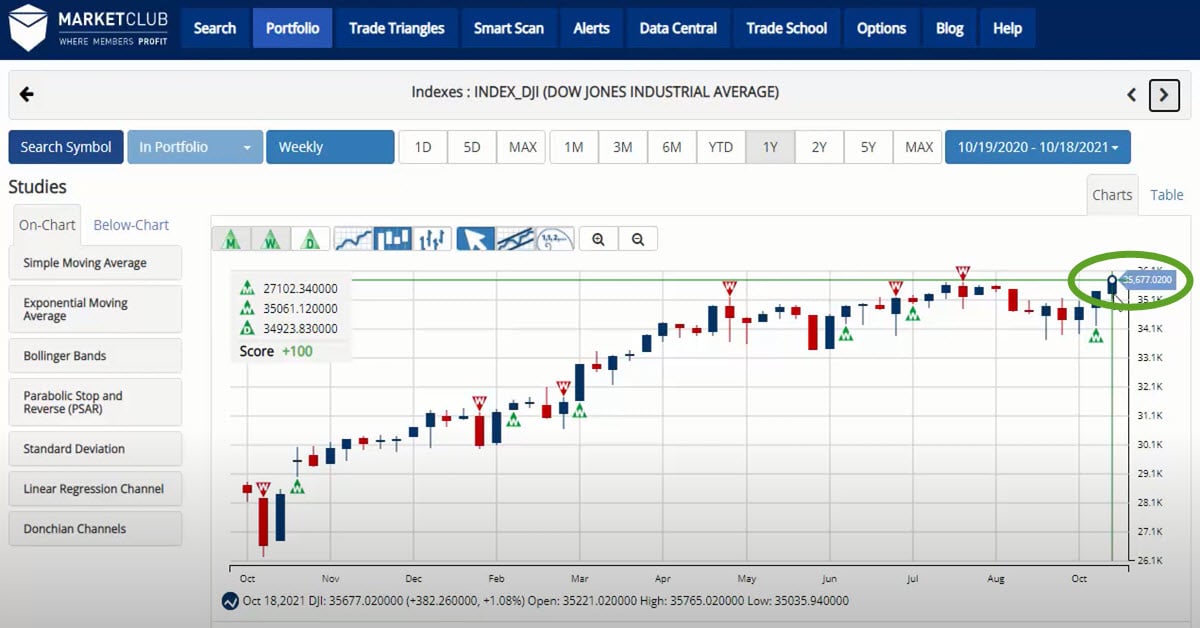Switch to candlestick chart style

pyautogui.click(x=393, y=238)
